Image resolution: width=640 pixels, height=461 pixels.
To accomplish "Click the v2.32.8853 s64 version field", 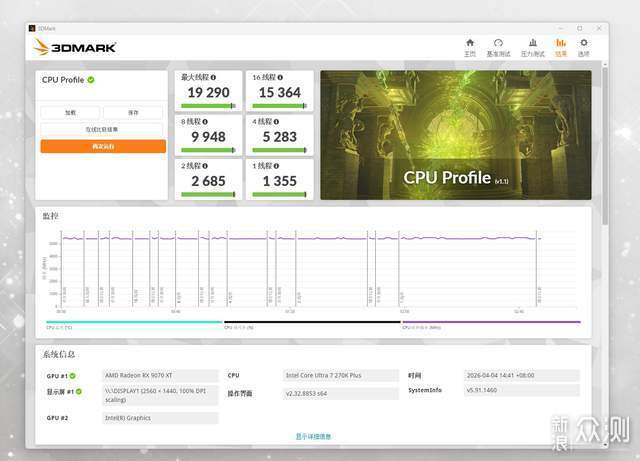I will point(341,394).
